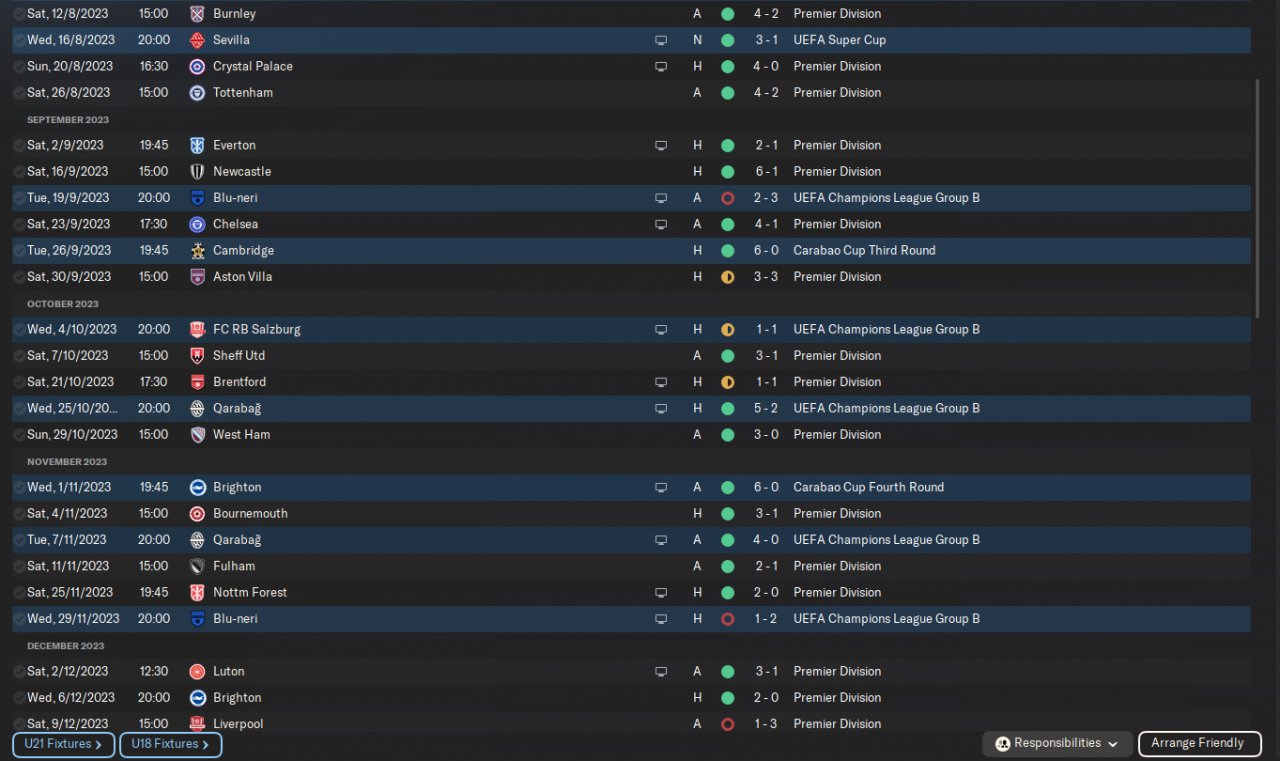Click TV broadcast icon on Chelsea fixture
This screenshot has width=1280, height=761.
[661, 224]
